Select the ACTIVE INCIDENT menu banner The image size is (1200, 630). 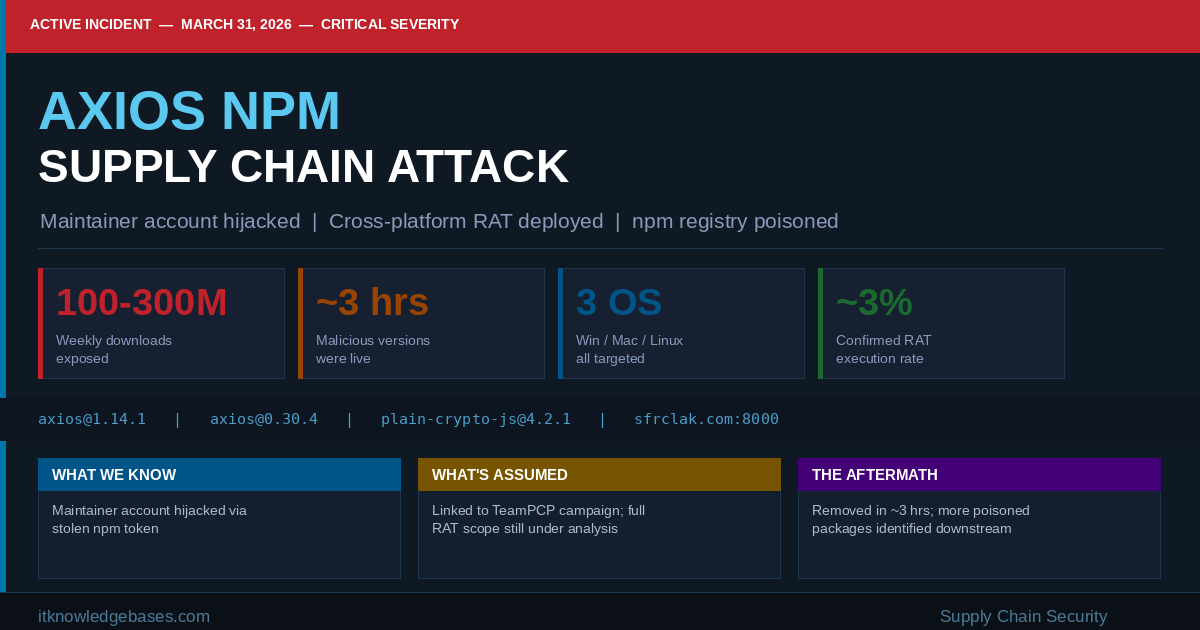(91, 24)
